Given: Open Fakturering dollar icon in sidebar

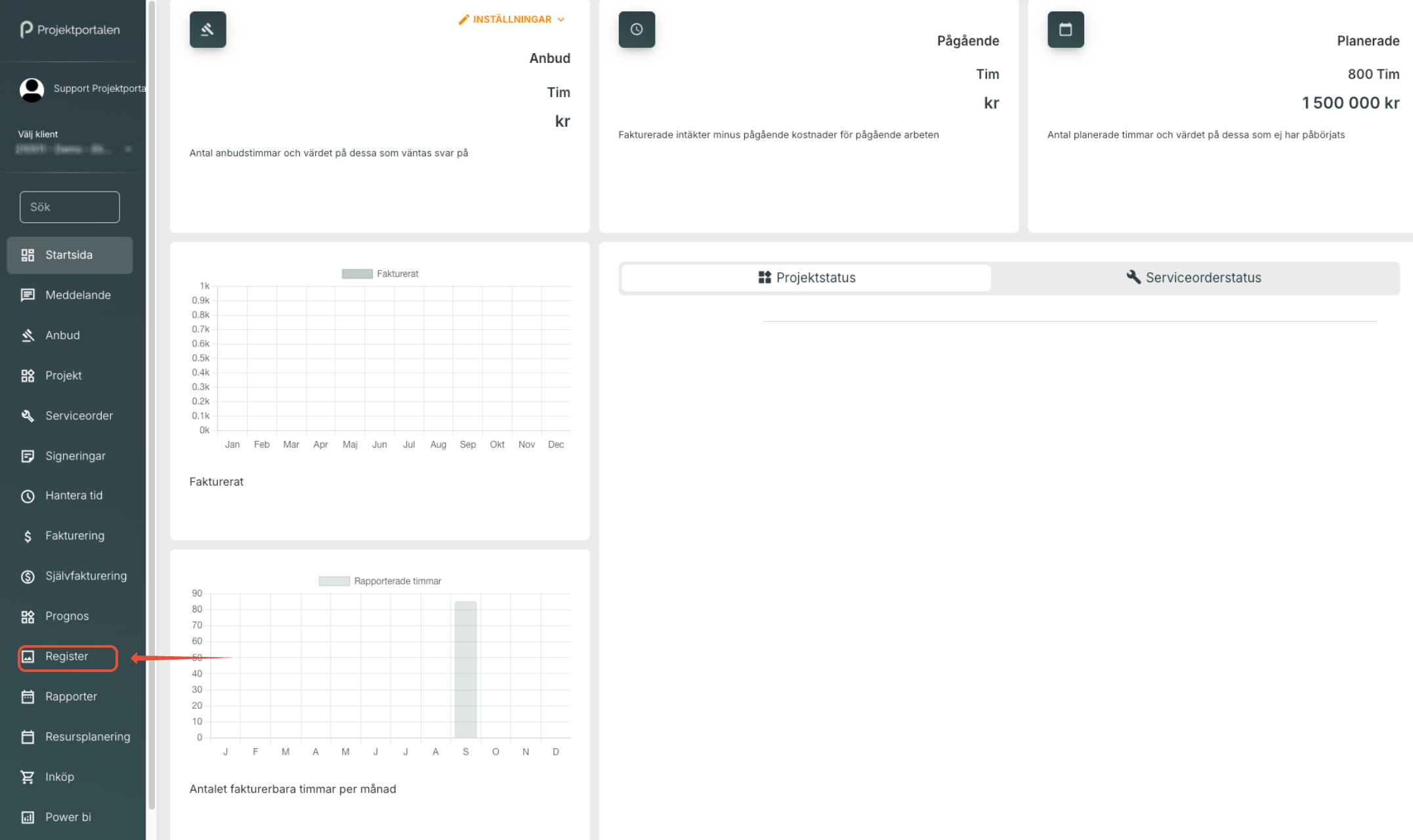Looking at the screenshot, I should click(28, 536).
